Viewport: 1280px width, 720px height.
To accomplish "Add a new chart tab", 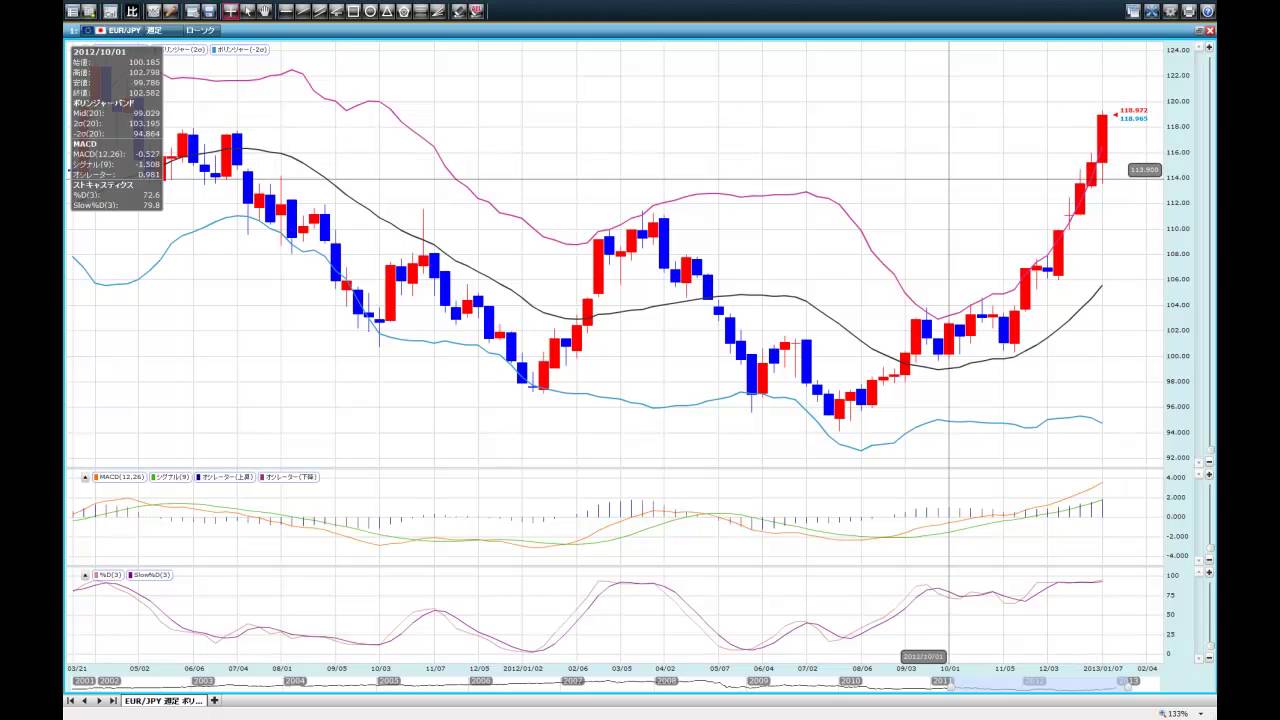I will [x=214, y=701].
